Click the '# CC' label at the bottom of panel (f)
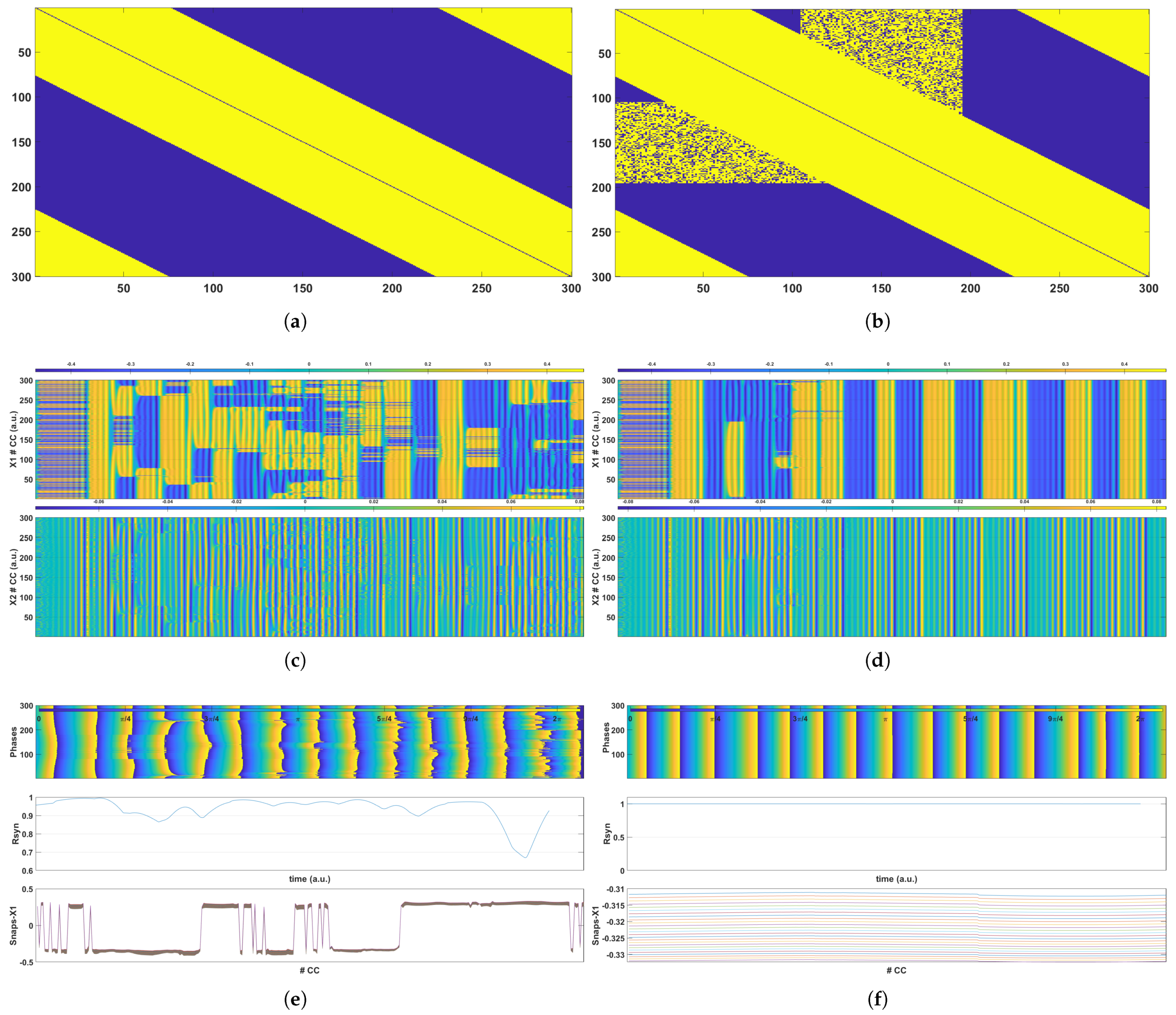 coord(896,970)
